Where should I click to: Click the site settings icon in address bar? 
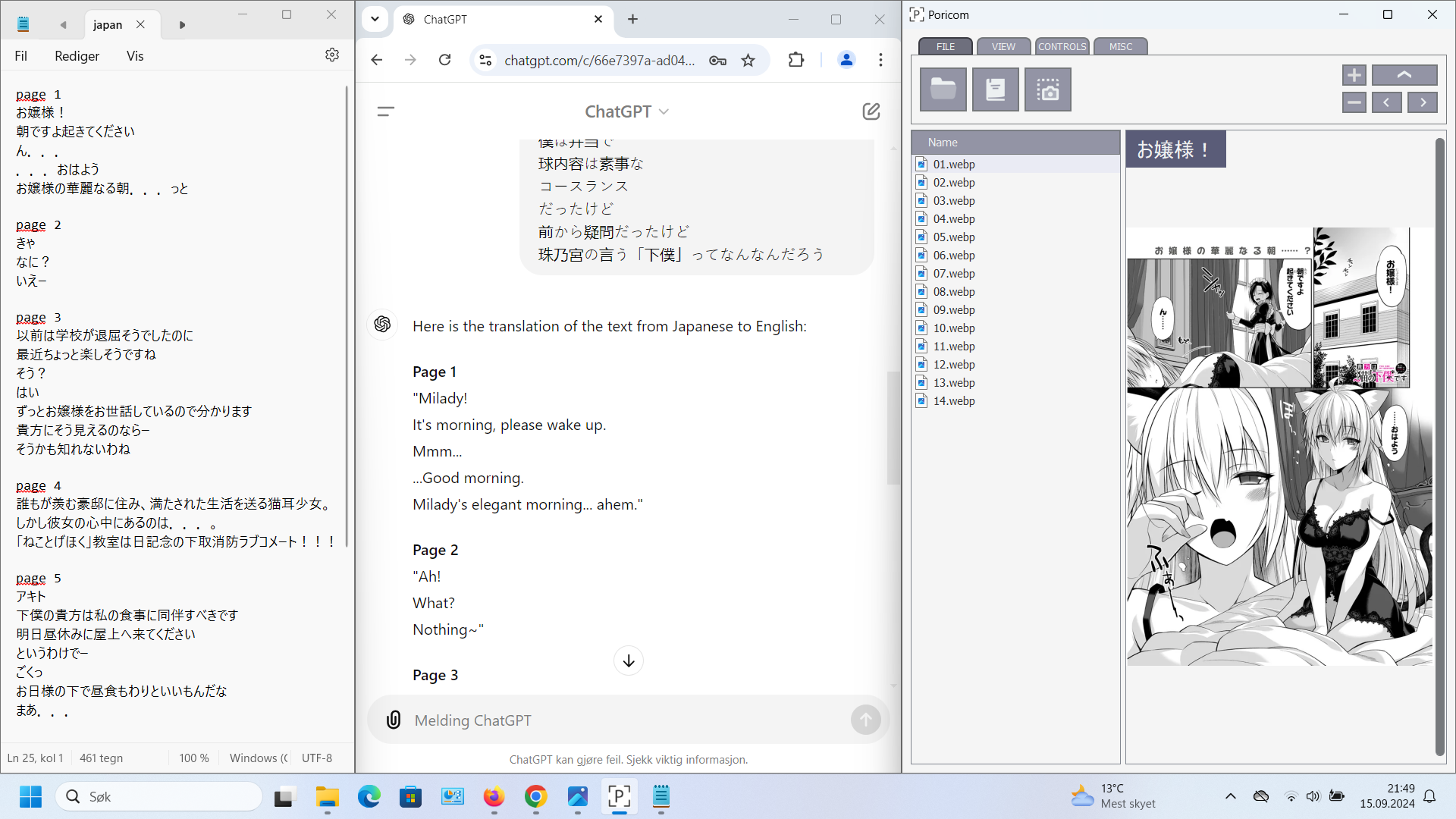486,60
